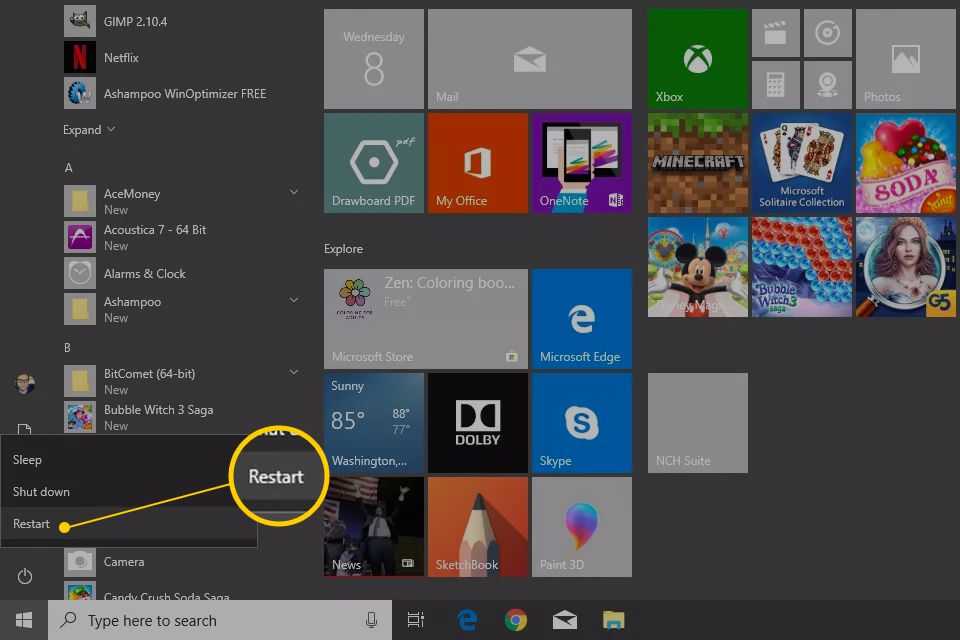The image size is (960, 640).
Task: Launch Google Chrome from the taskbar
Action: tap(515, 620)
